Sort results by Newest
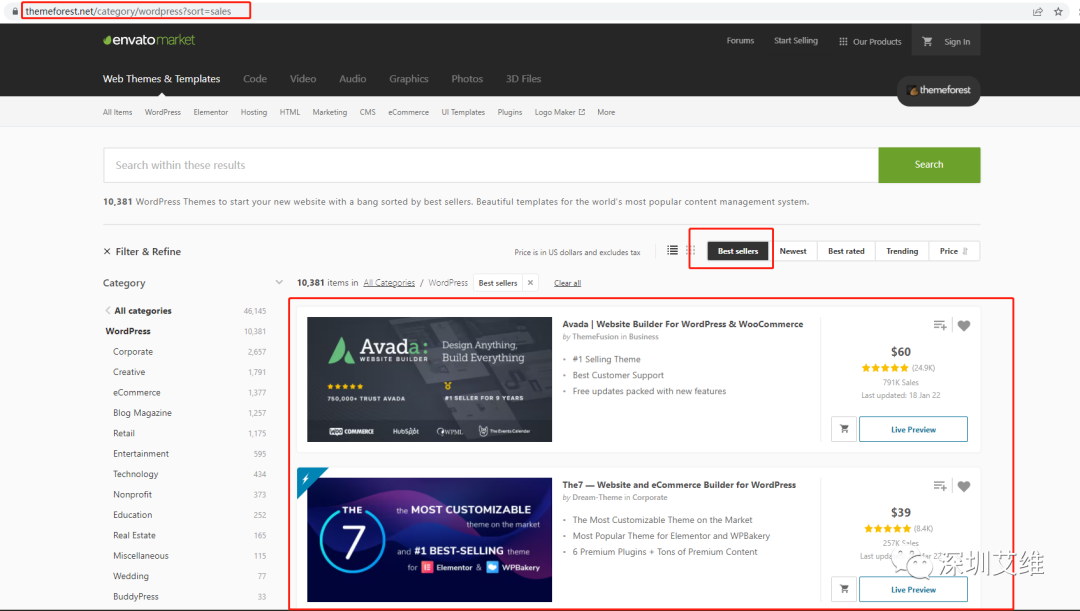Viewport: 1080px width, 611px height. tap(793, 251)
